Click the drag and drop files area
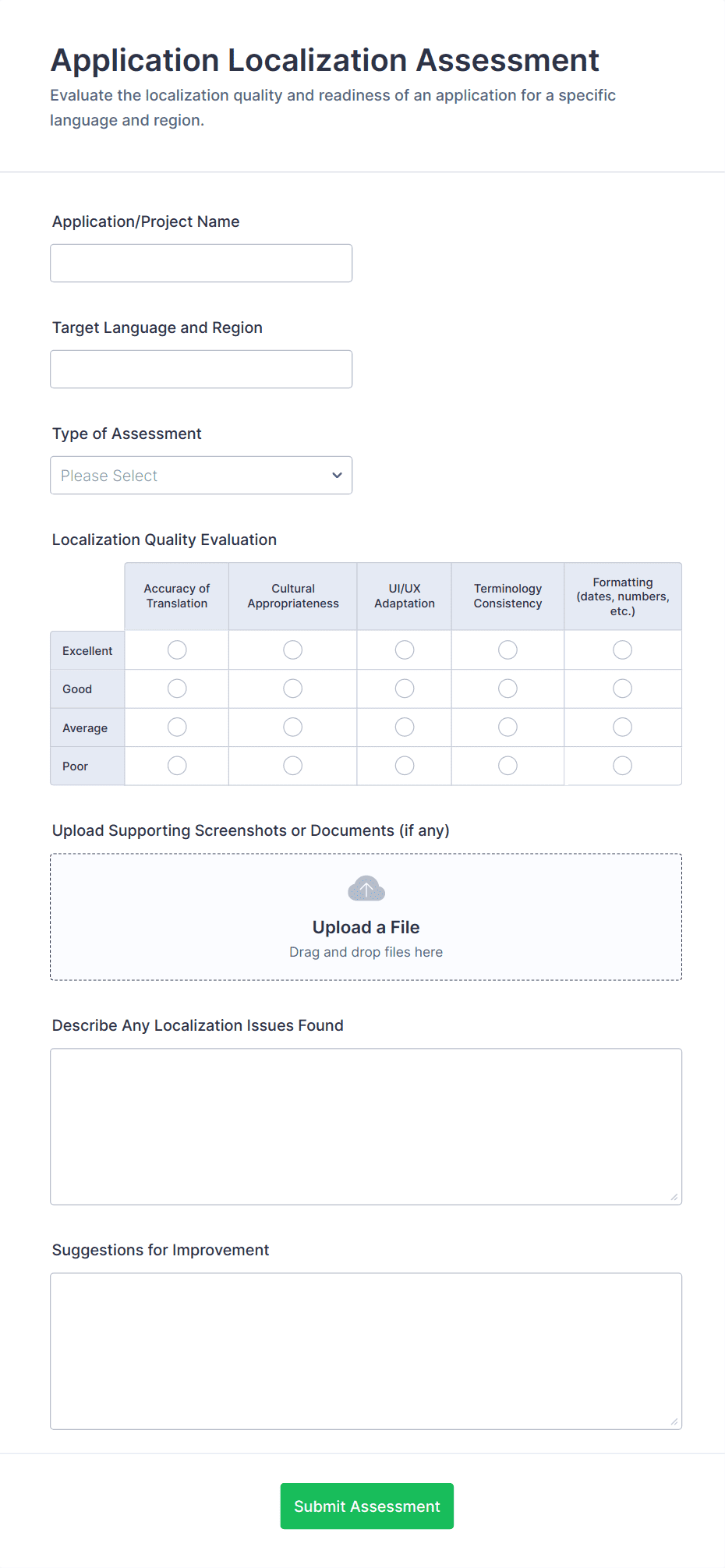The image size is (725, 1568). coord(365,951)
